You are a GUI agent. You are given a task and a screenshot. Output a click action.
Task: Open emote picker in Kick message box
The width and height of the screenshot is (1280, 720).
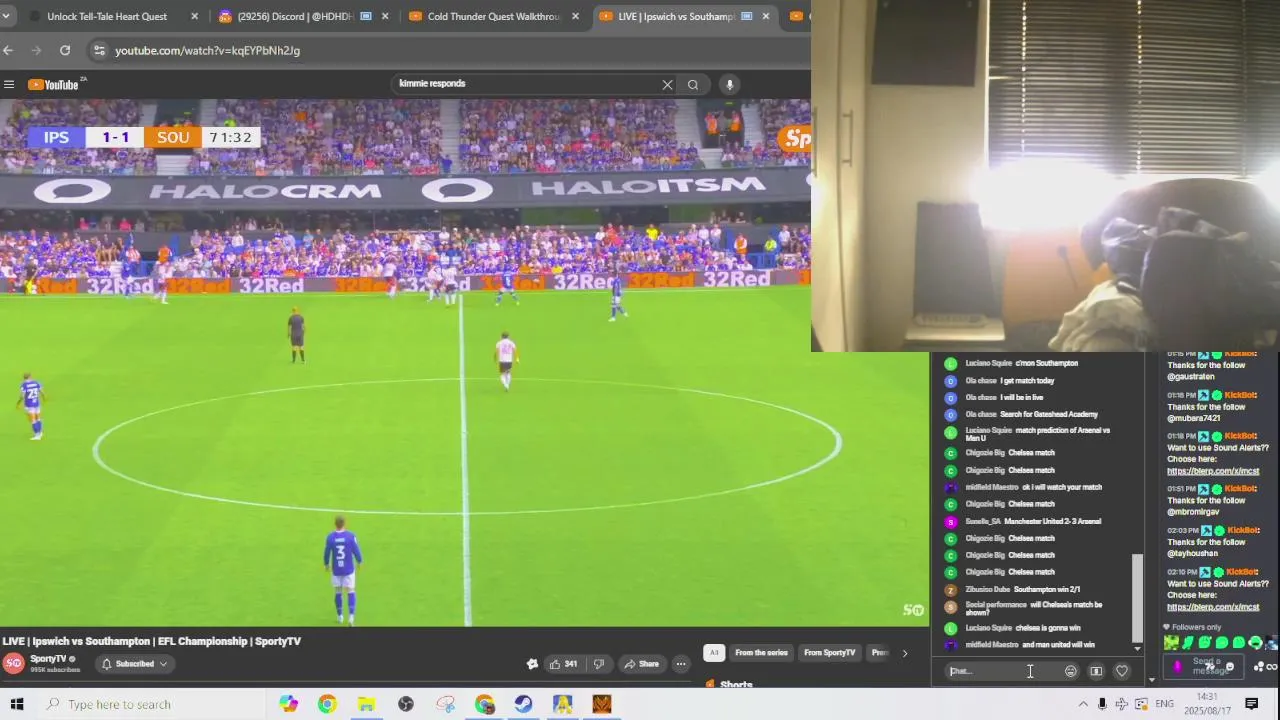click(x=1230, y=667)
